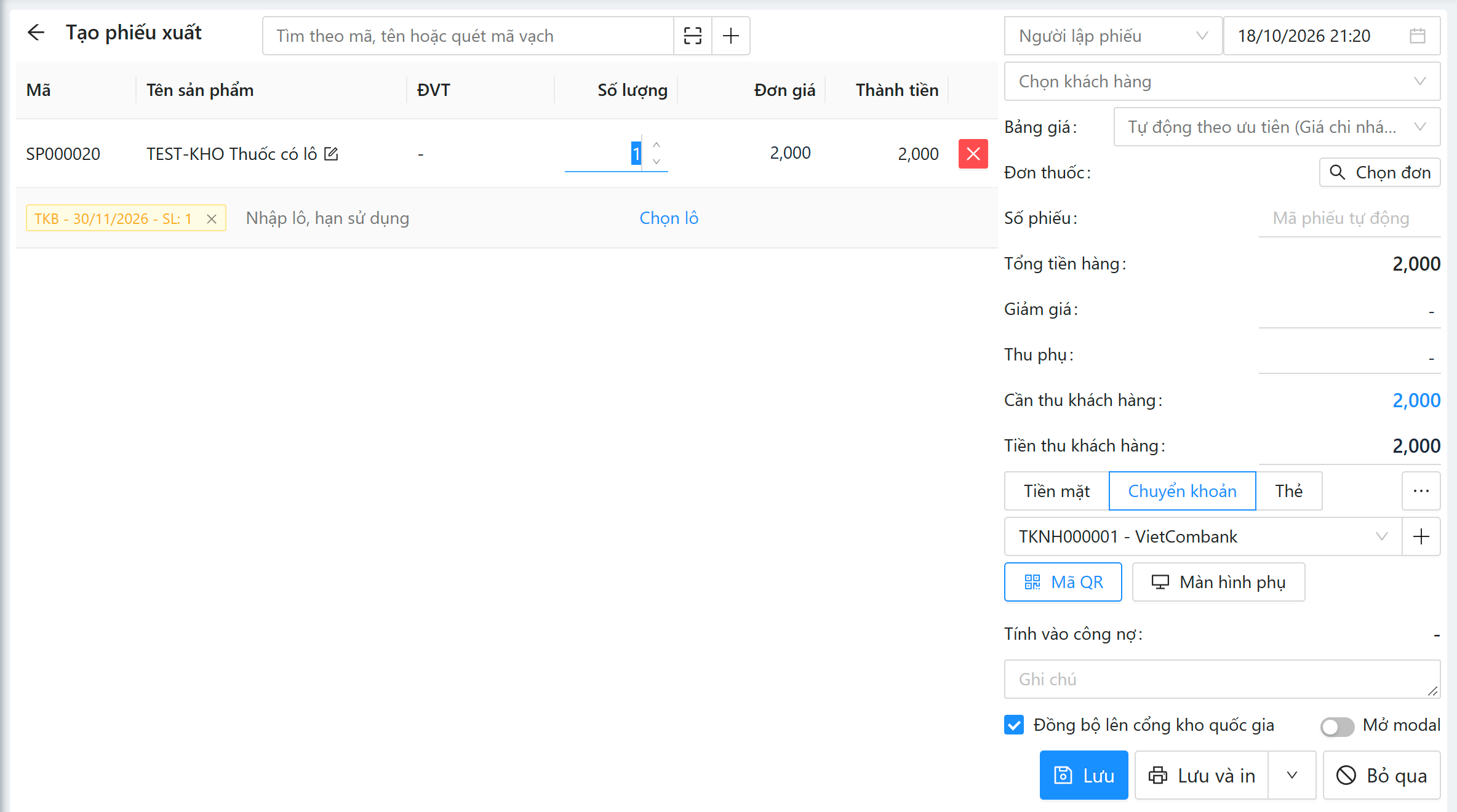The image size is (1457, 812).
Task: Click the date field 18/10/2026 21:20
Action: (1331, 36)
